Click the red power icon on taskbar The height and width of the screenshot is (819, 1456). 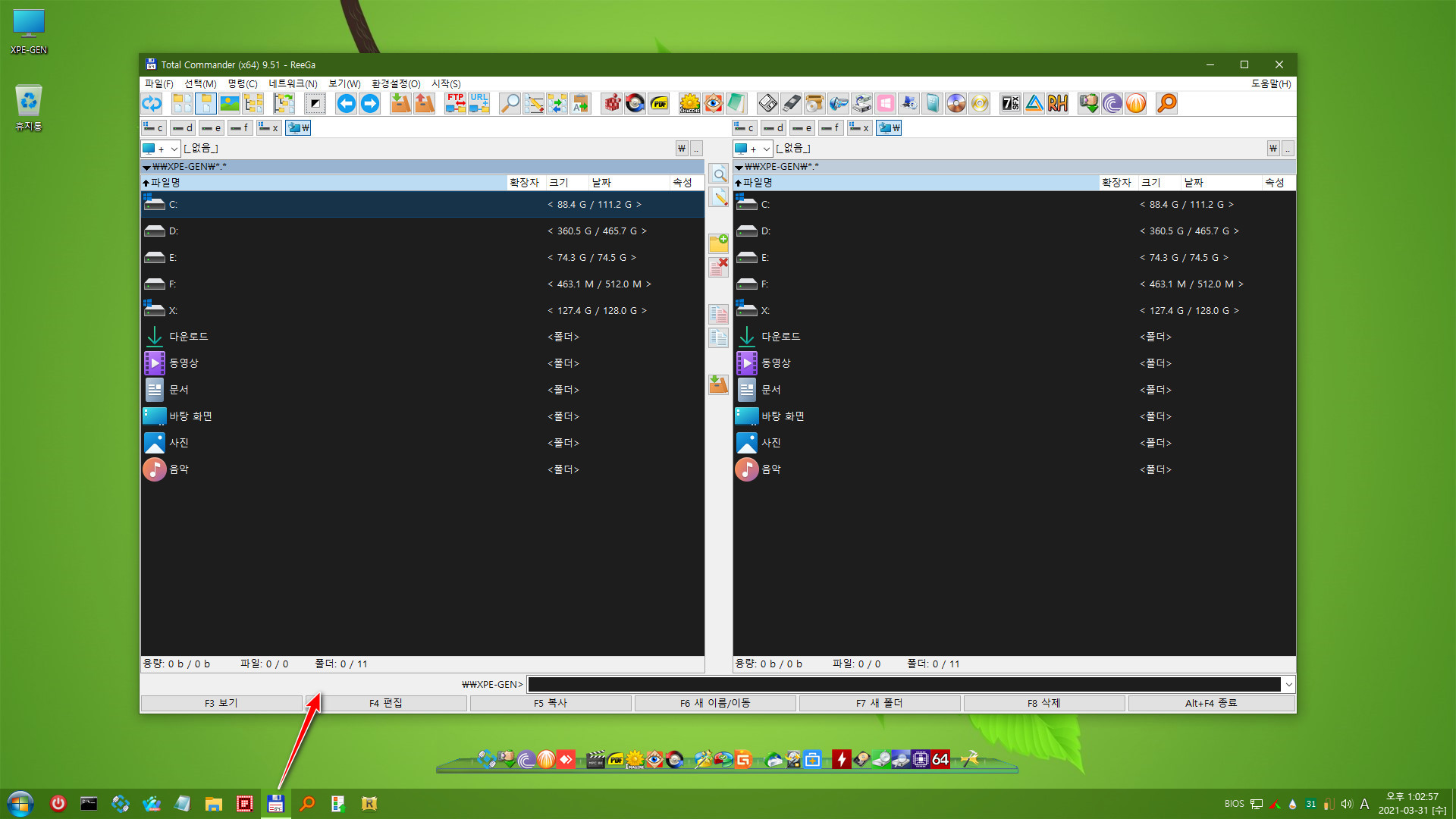pyautogui.click(x=58, y=804)
